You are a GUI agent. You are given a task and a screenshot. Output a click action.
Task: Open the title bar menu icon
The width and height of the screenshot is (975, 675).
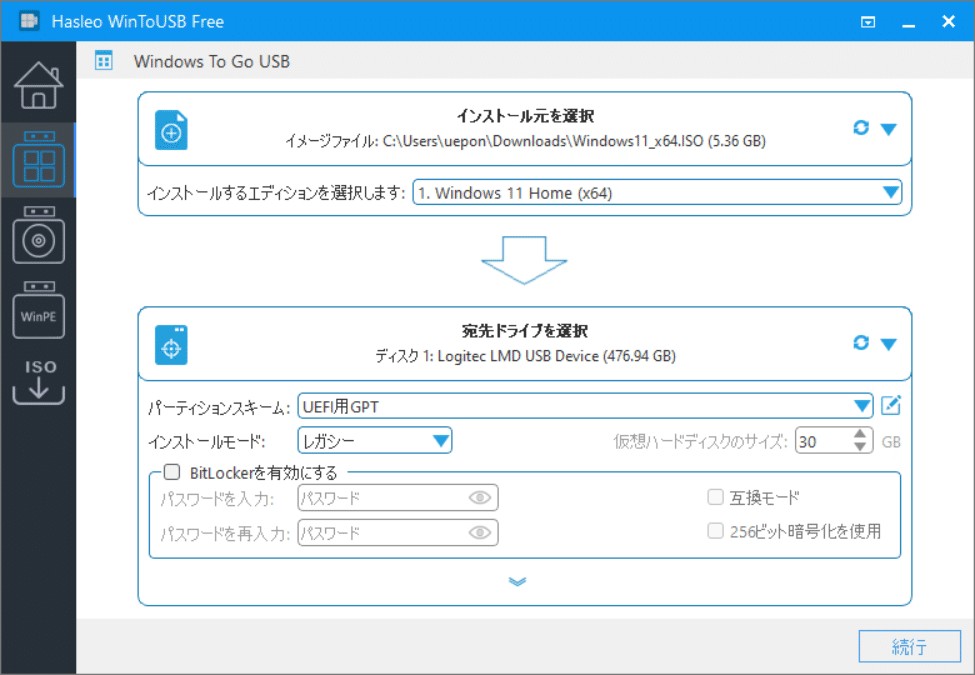tap(868, 22)
